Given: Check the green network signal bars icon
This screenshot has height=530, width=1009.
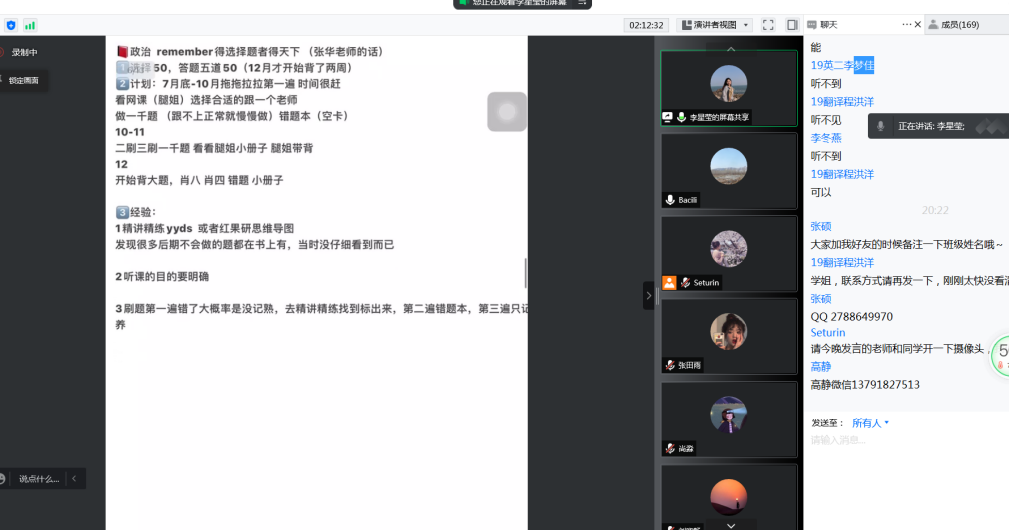Looking at the screenshot, I should click(x=30, y=25).
